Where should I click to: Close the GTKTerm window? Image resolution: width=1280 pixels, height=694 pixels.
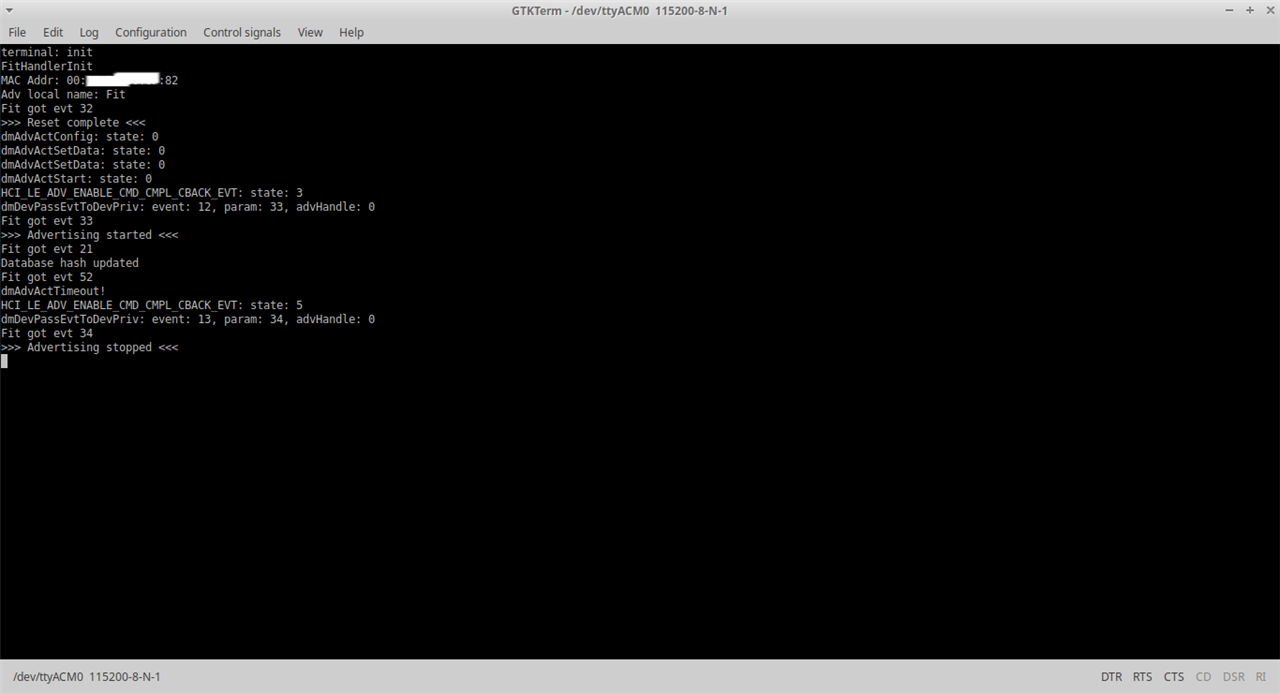pos(1268,10)
